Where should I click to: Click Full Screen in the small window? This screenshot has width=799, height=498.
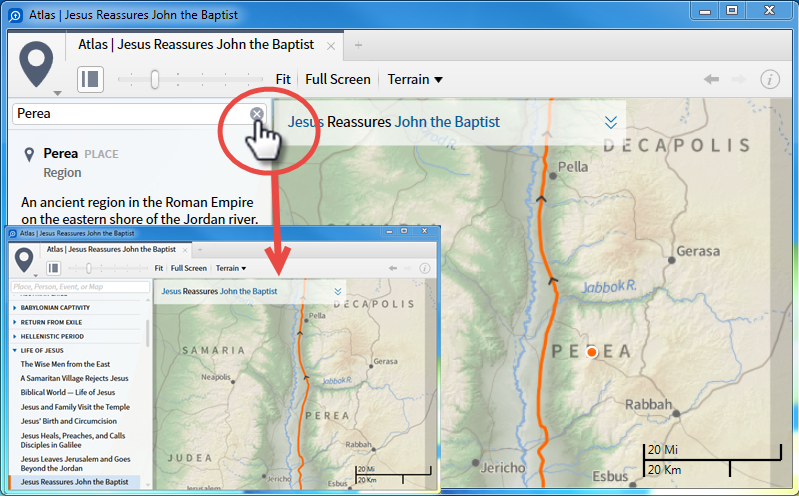click(x=189, y=268)
